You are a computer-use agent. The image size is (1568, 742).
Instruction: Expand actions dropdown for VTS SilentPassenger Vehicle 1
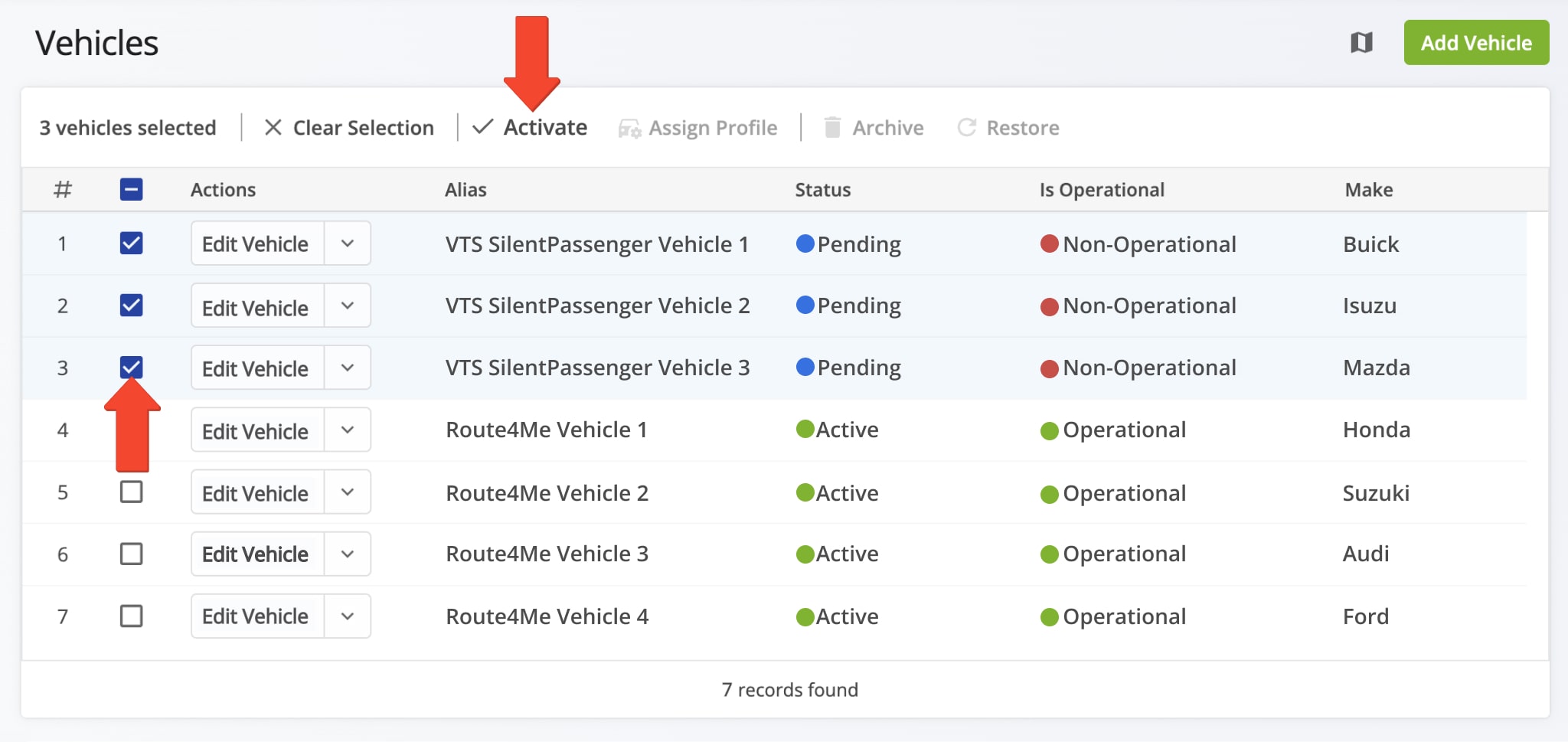[x=348, y=244]
